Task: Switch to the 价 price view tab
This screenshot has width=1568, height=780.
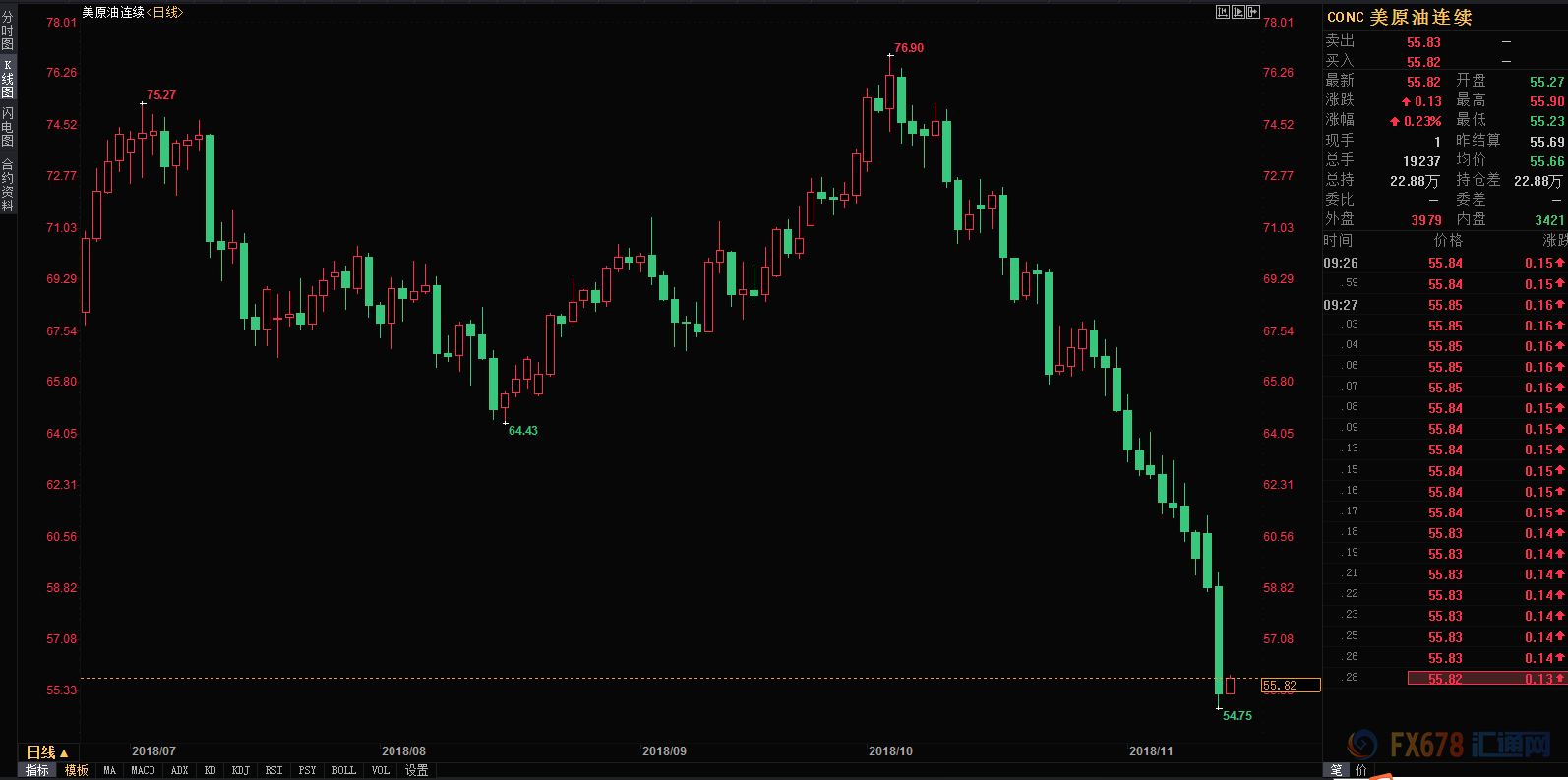Action: point(1361,771)
